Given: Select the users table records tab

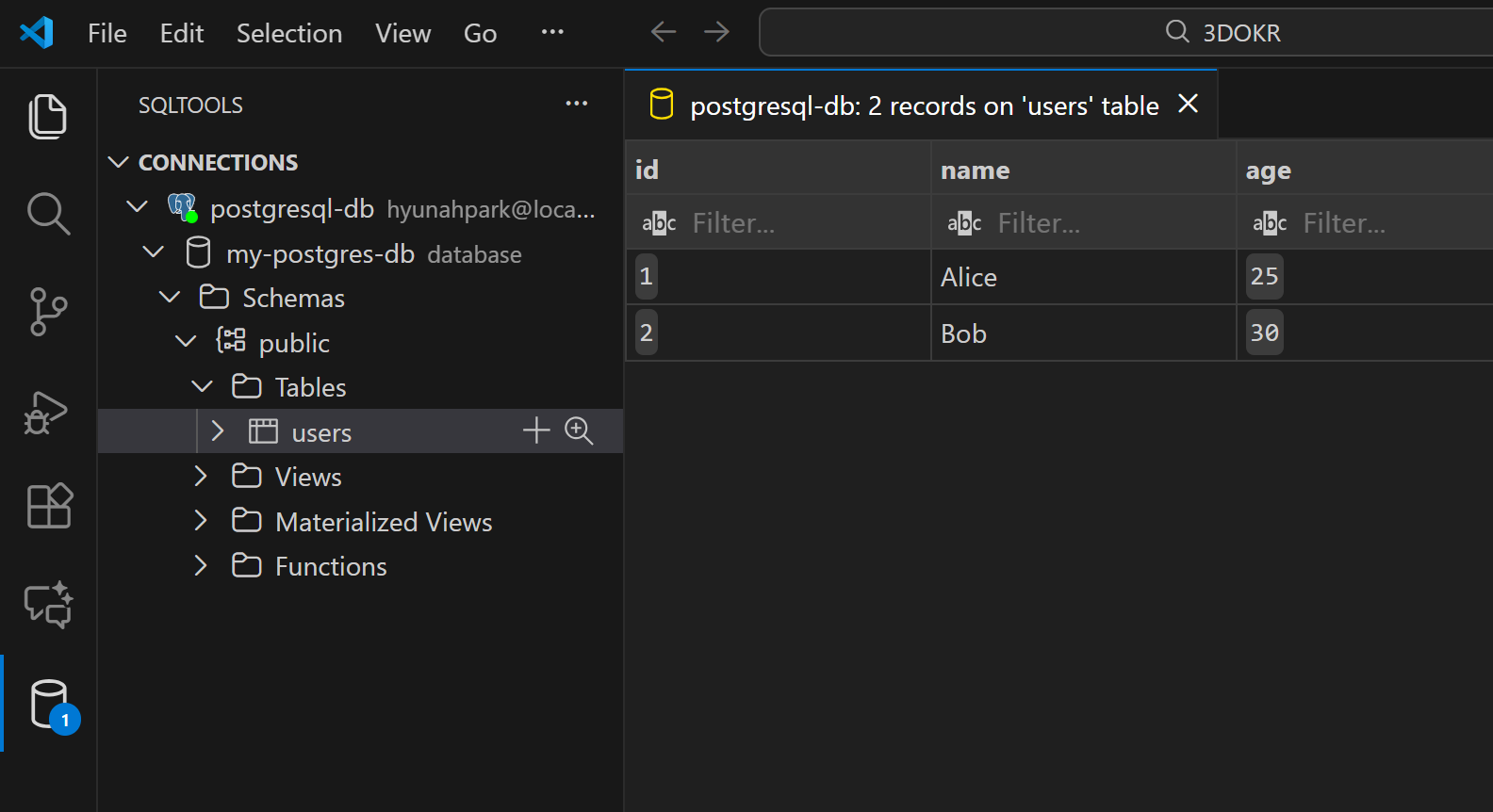Looking at the screenshot, I should point(924,106).
